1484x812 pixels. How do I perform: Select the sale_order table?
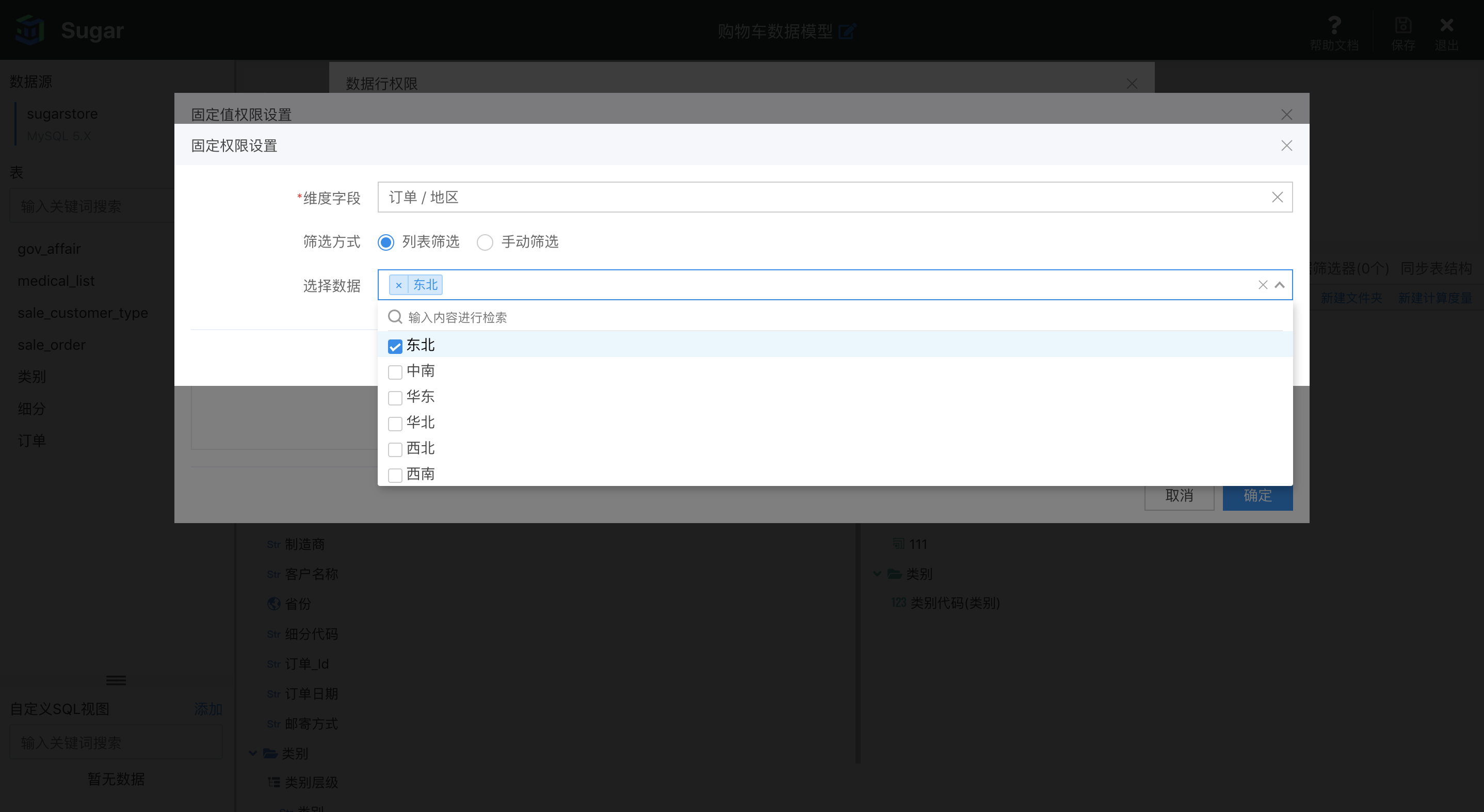51,345
